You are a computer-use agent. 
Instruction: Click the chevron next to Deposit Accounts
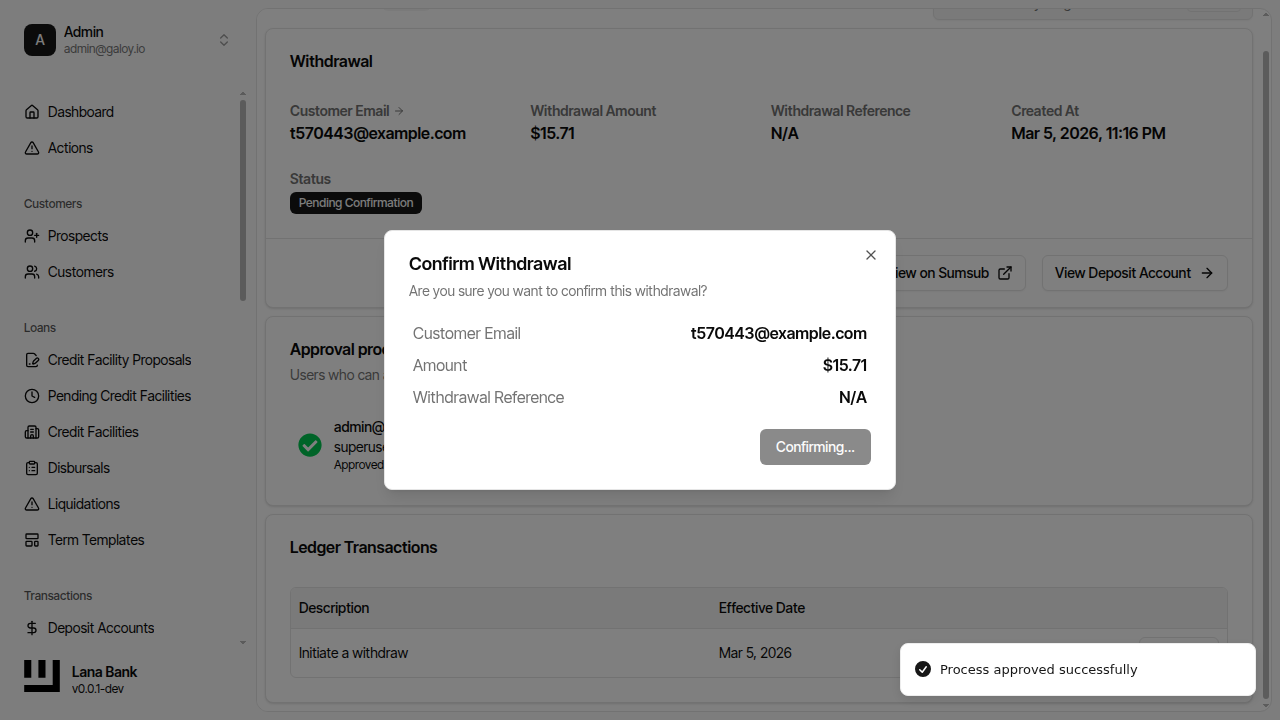coord(242,643)
